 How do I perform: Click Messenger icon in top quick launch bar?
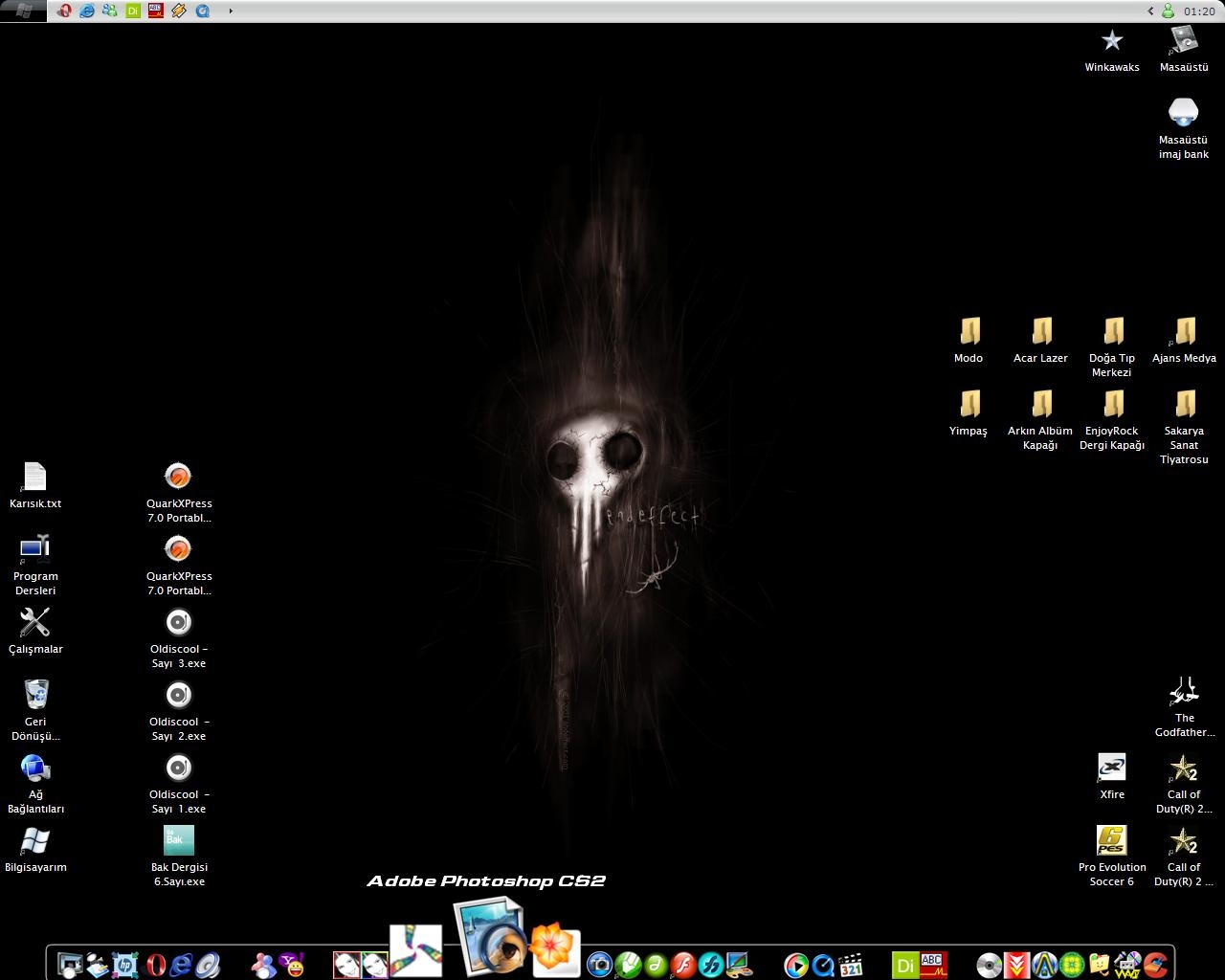click(x=110, y=11)
